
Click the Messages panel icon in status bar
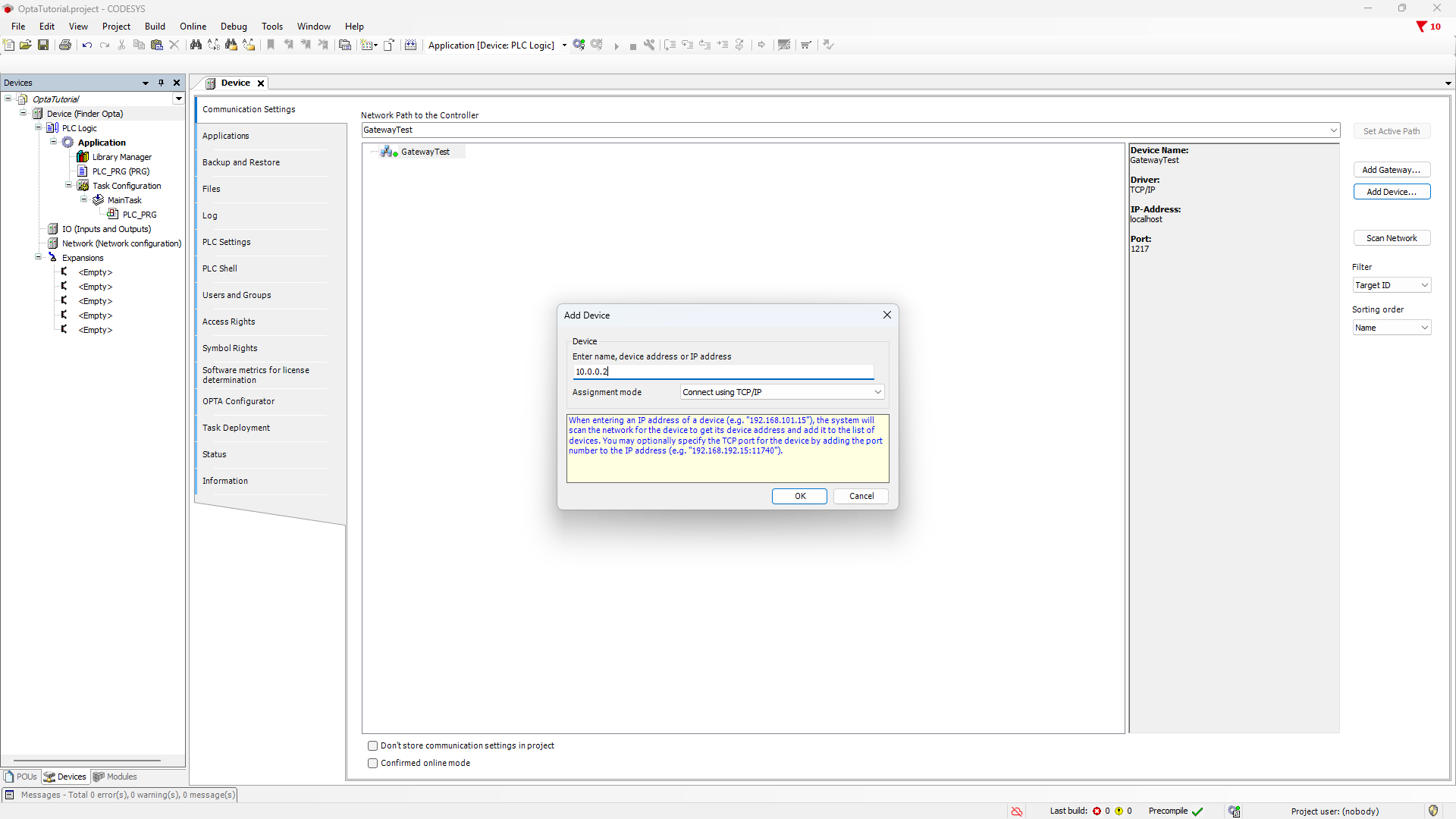(x=10, y=795)
